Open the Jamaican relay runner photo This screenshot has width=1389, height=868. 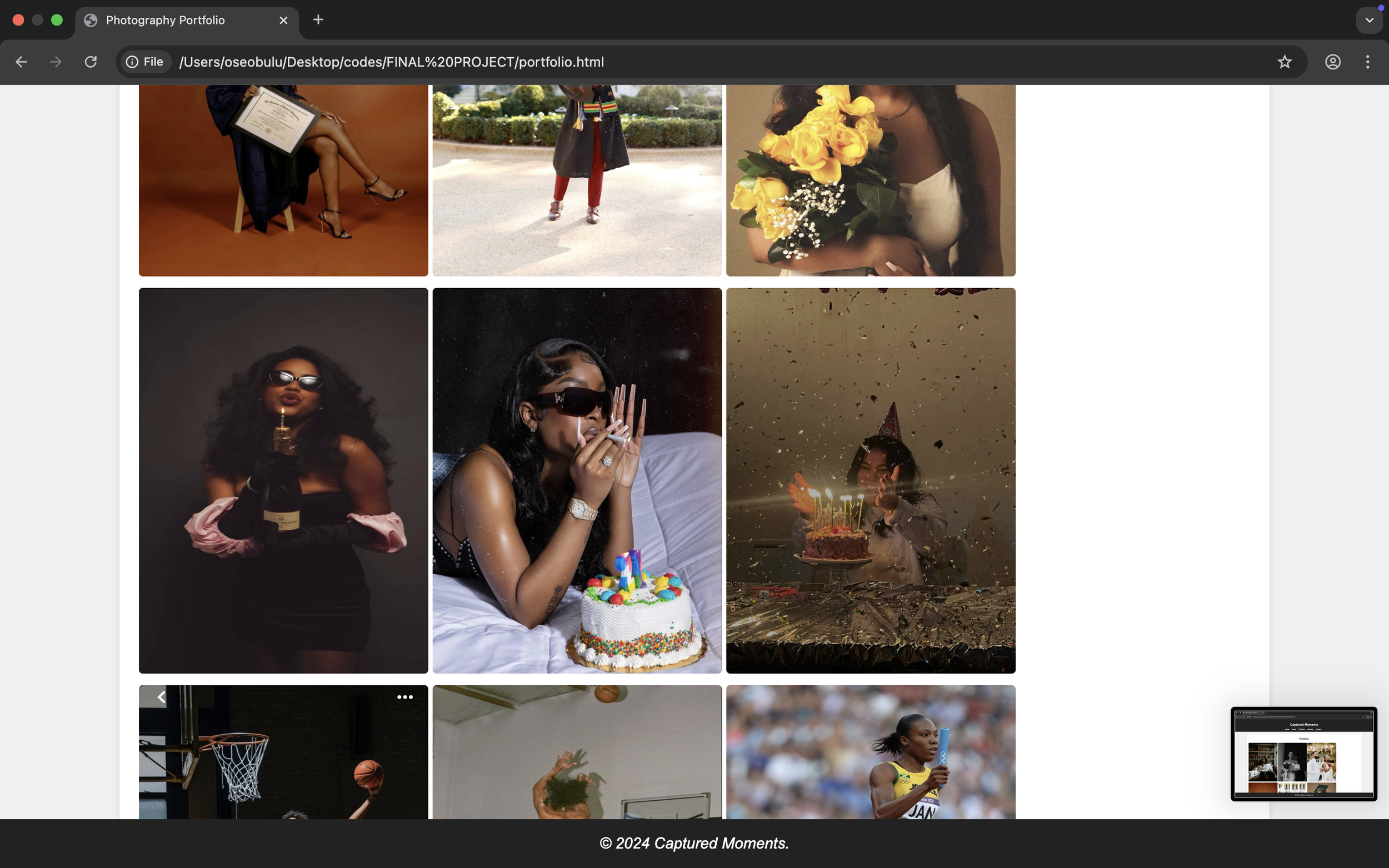871,752
